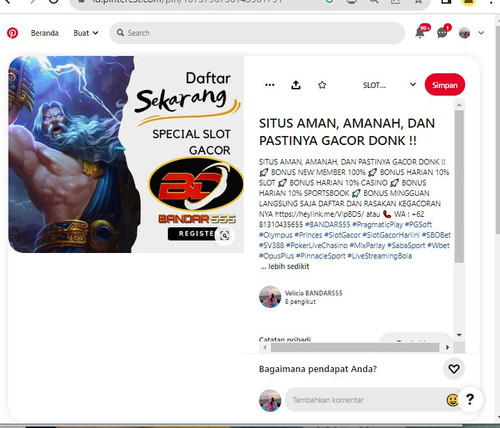The image size is (500, 428).
Task: Open the #SlotGacor hashtag
Action: coord(342,235)
